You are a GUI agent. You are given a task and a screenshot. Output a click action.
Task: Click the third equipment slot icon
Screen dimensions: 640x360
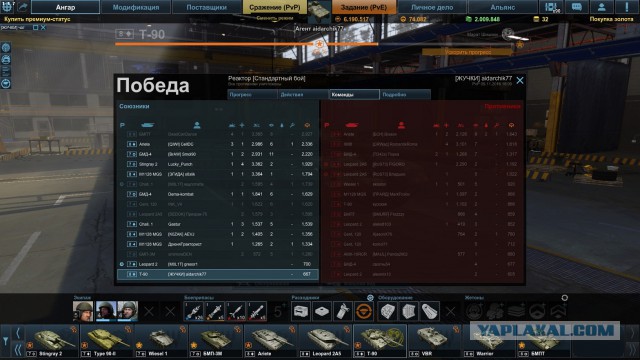point(429,312)
